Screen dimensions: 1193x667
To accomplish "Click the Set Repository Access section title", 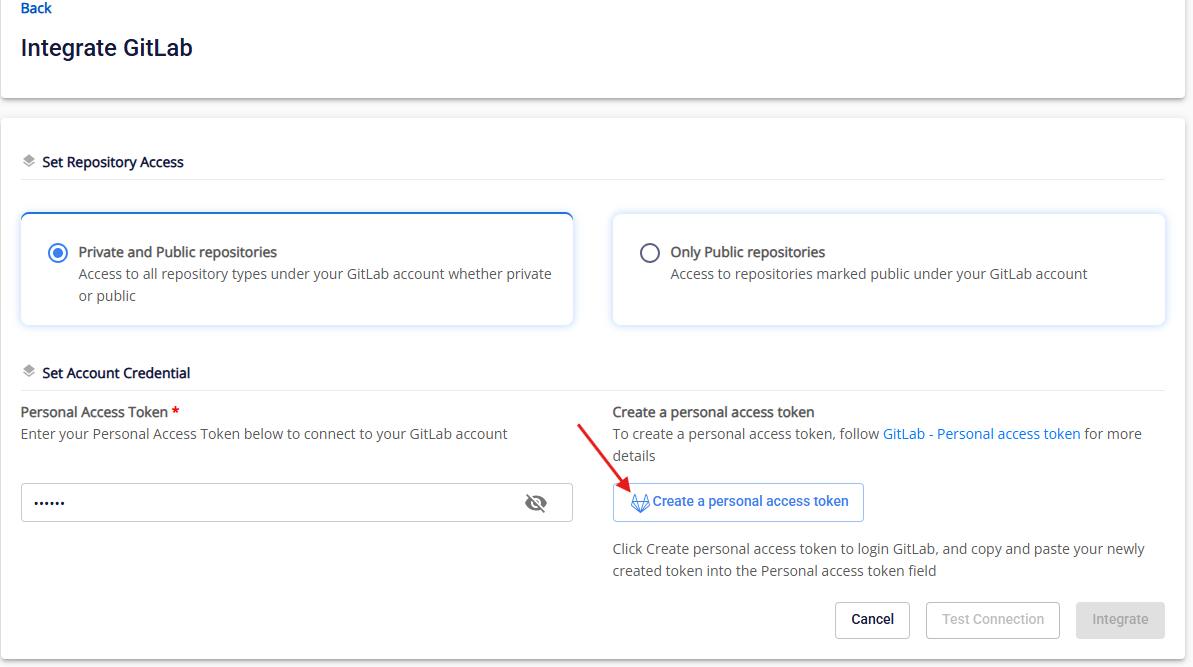I will [x=113, y=162].
